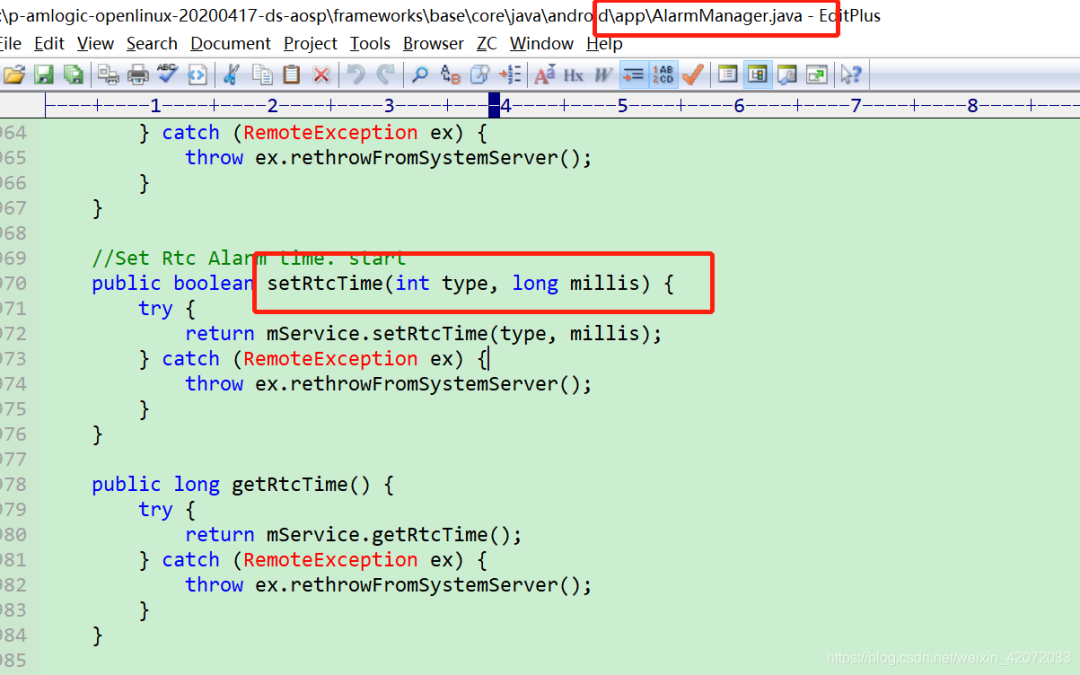Click 'return mService.getRtcTime();' line

pyautogui.click(x=353, y=534)
